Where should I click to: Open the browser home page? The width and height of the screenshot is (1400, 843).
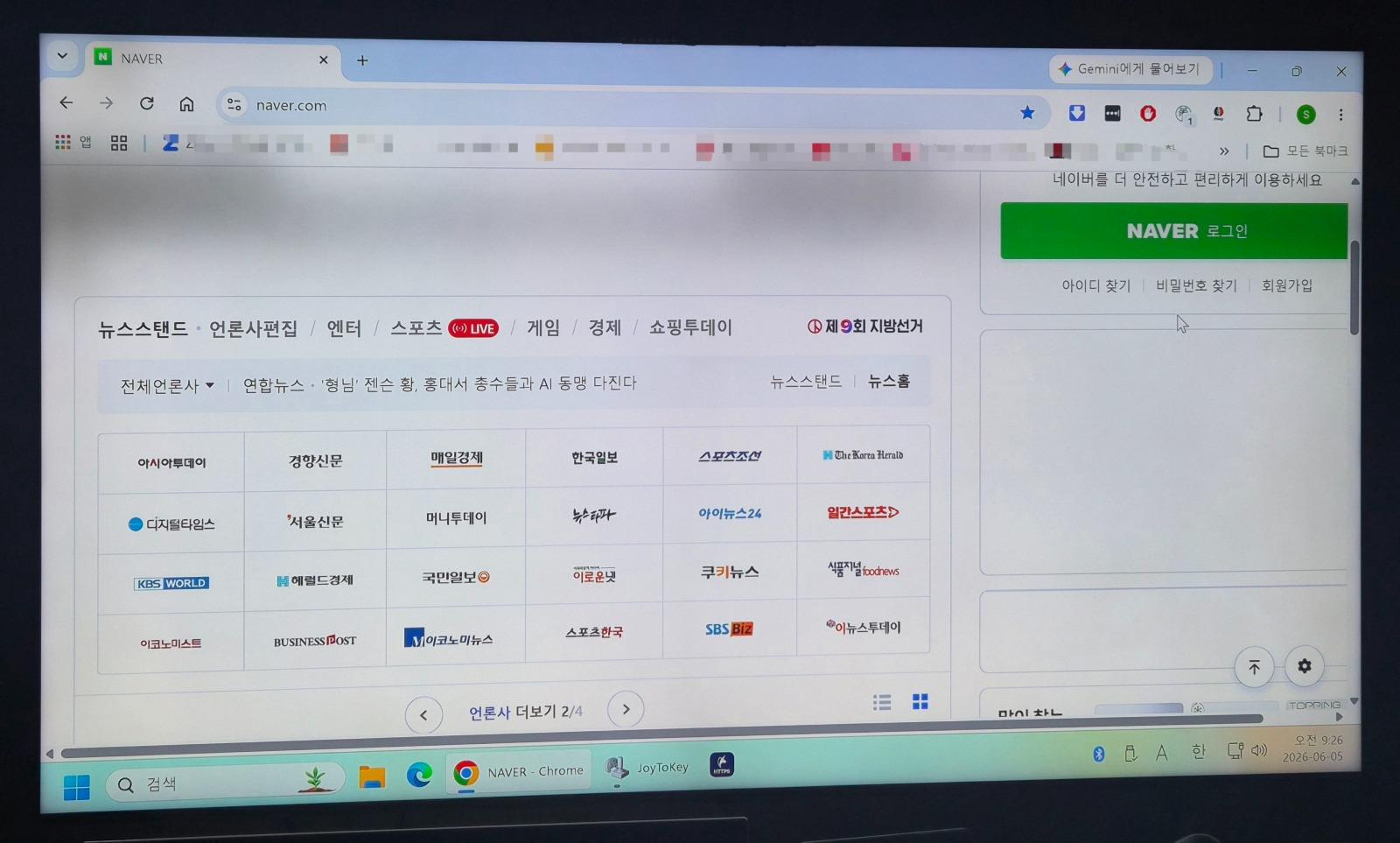click(x=186, y=104)
